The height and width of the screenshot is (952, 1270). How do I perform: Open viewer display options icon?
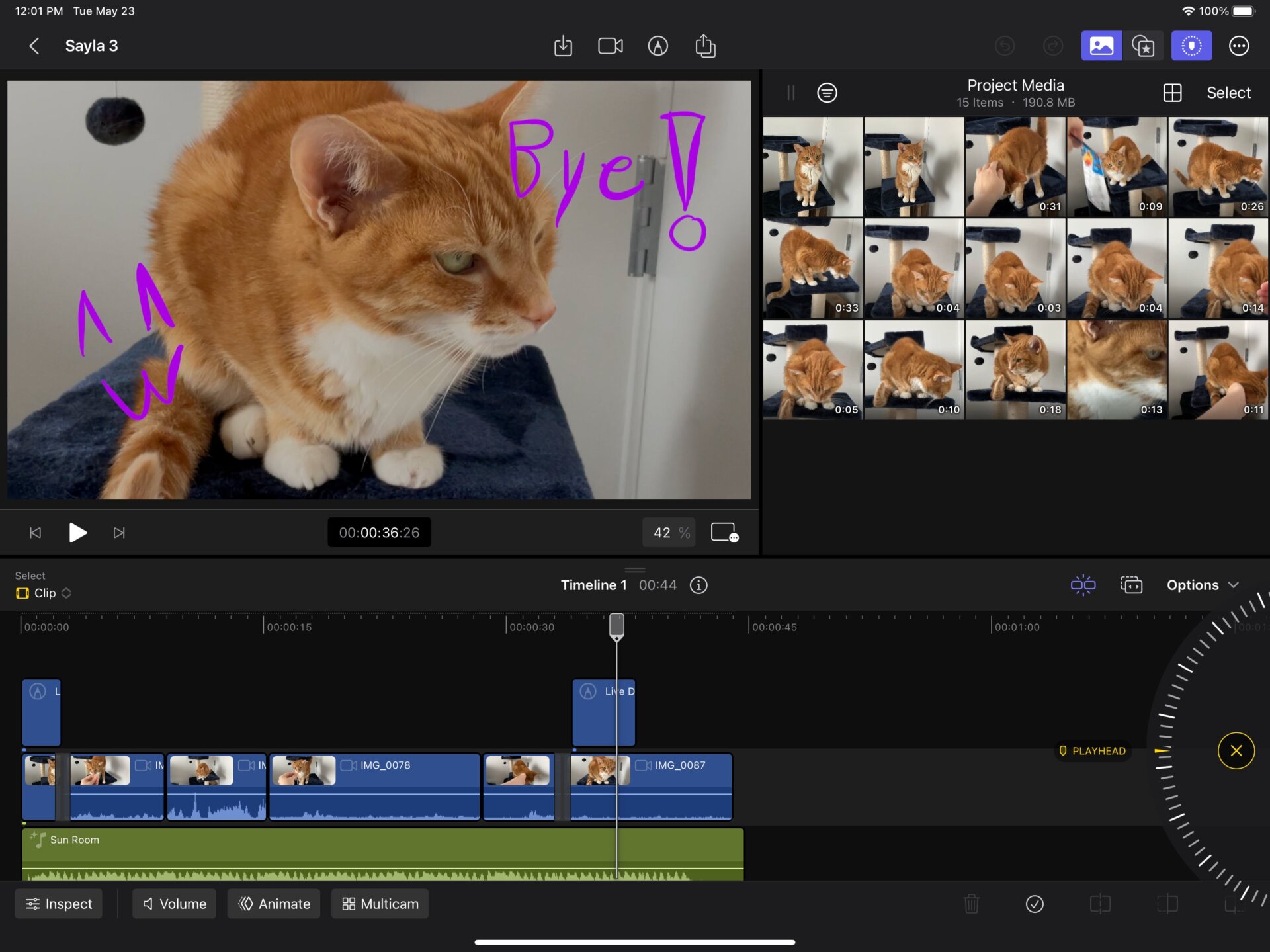(x=724, y=533)
